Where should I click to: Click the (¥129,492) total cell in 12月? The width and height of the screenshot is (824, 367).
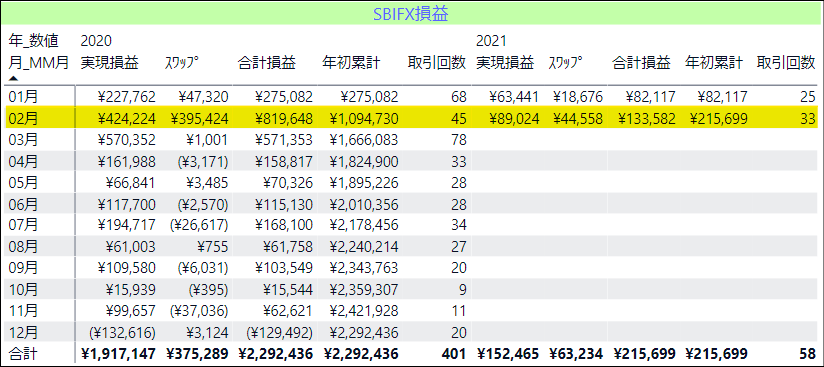click(x=280, y=333)
